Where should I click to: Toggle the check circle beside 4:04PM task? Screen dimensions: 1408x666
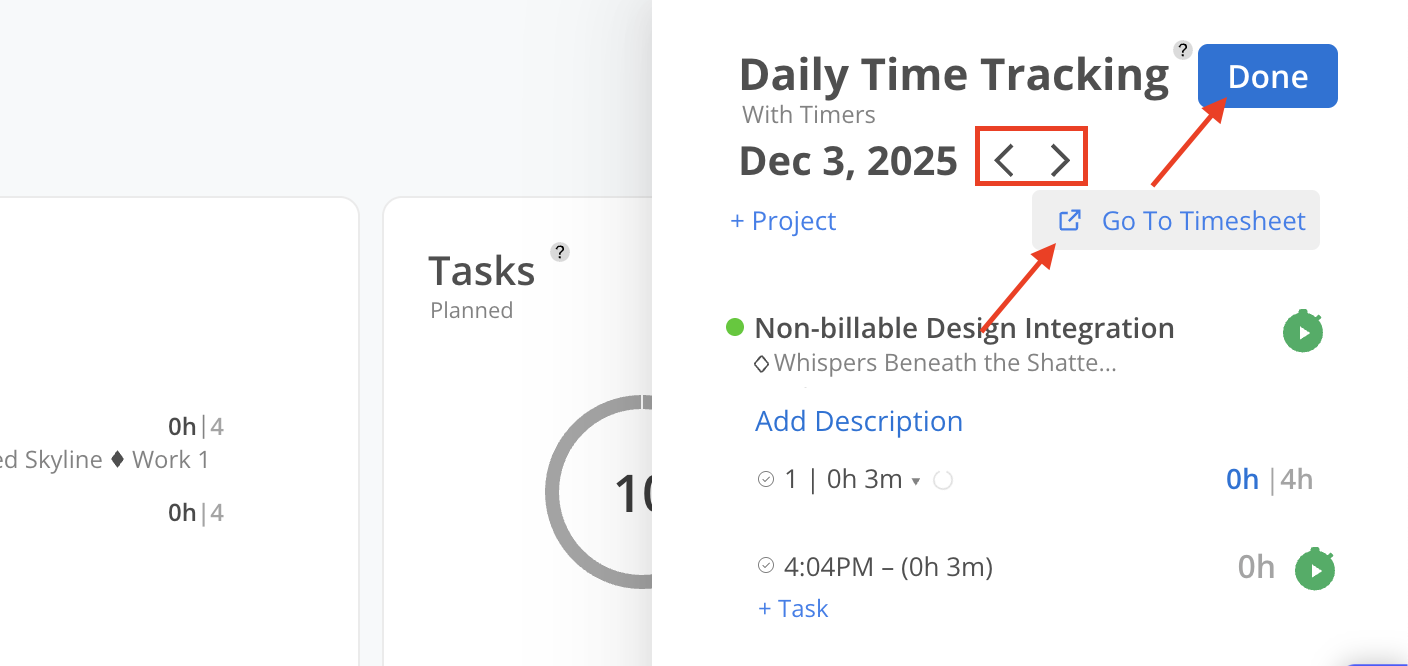766,566
